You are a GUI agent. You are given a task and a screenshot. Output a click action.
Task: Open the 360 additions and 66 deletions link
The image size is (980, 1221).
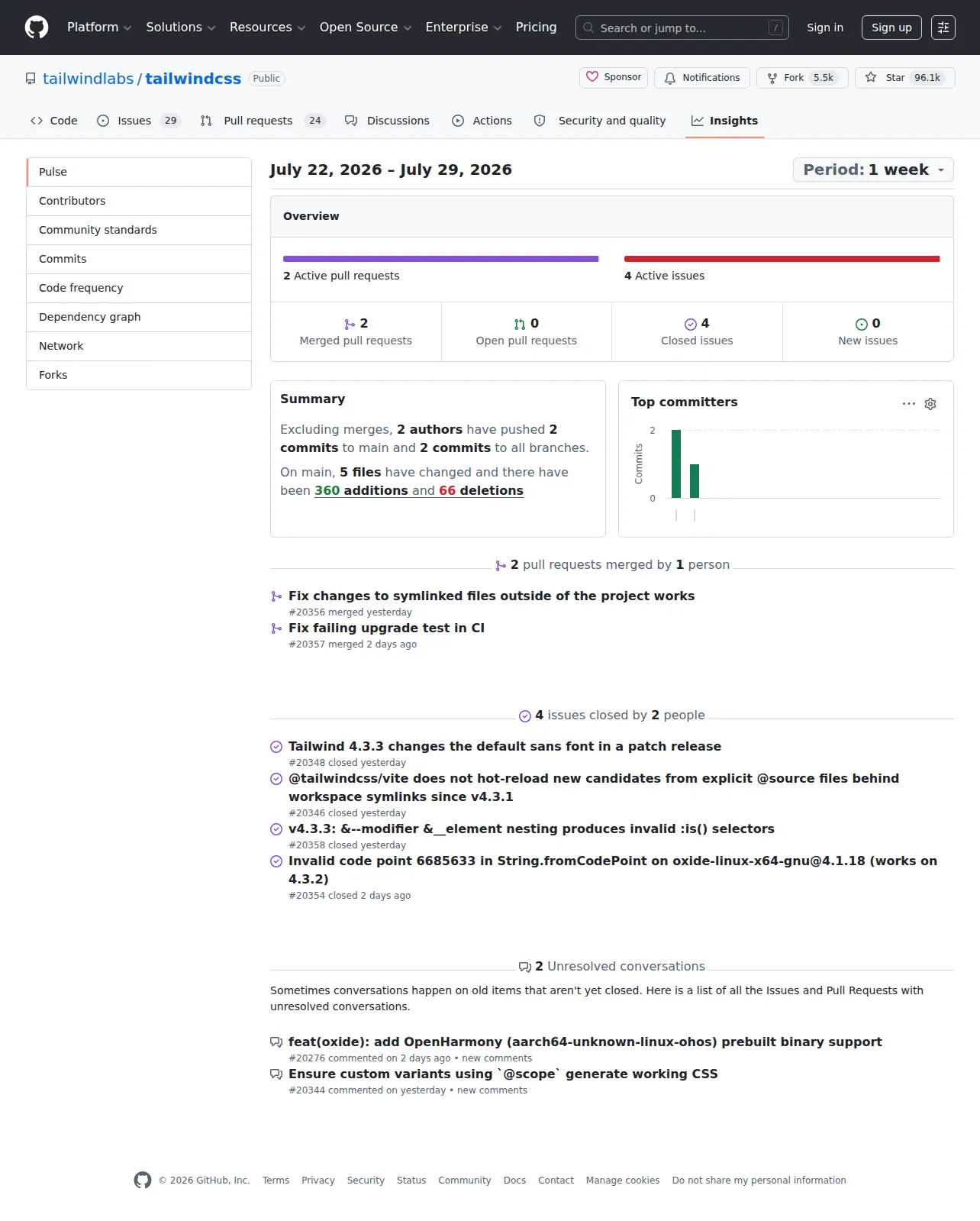click(419, 490)
